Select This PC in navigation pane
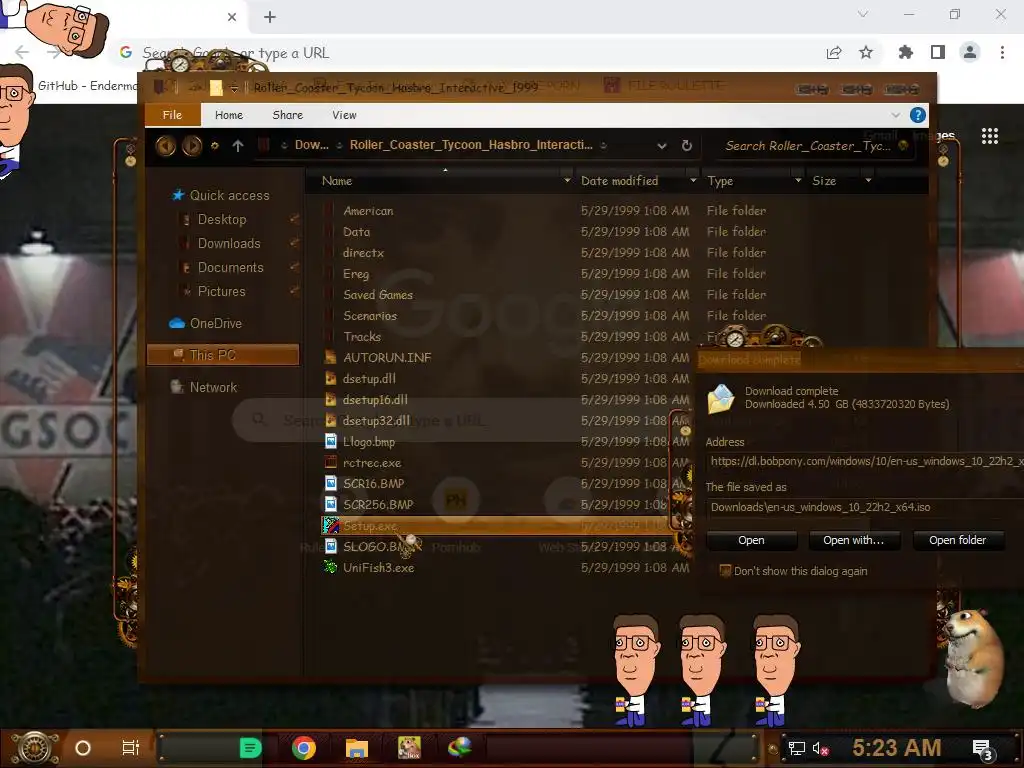 coord(223,355)
